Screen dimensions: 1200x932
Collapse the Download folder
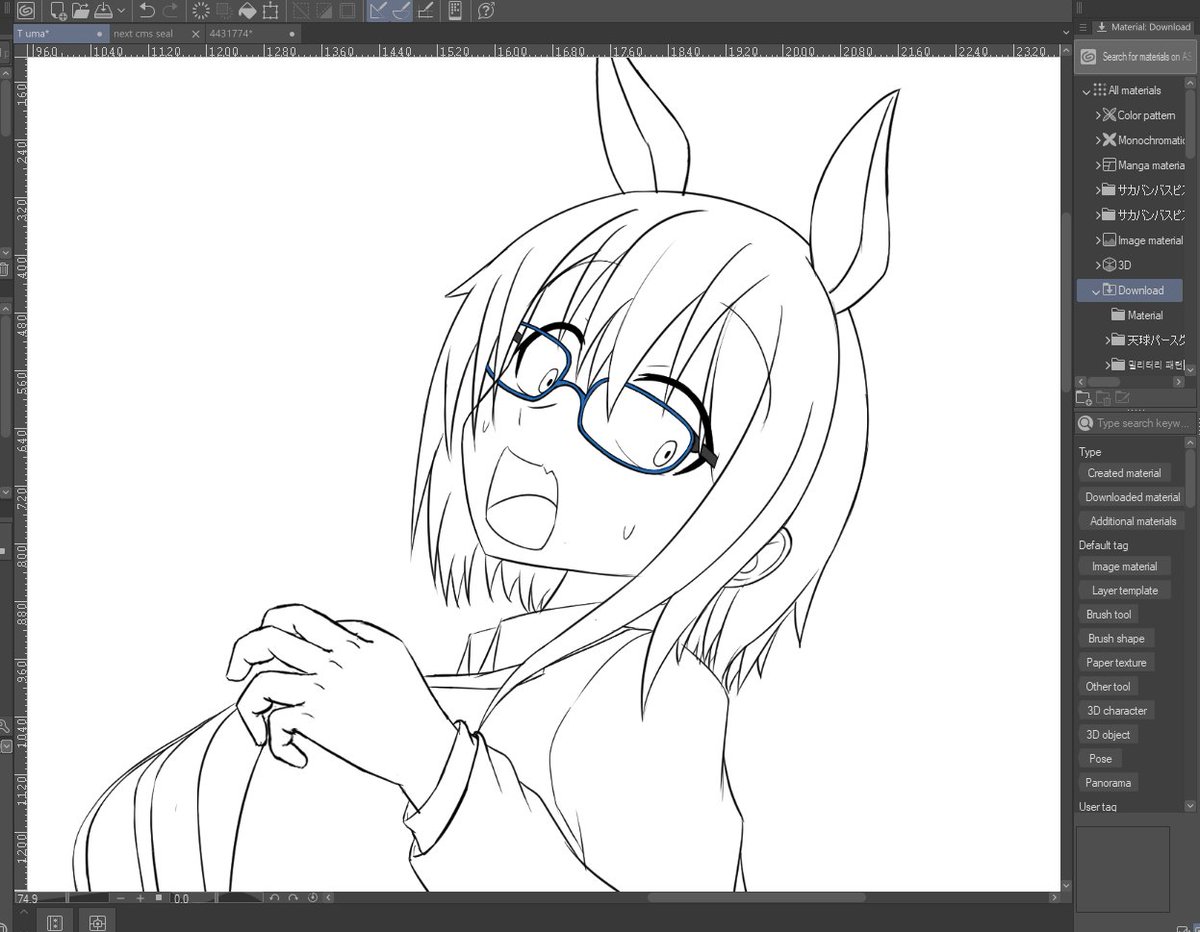pyautogui.click(x=1097, y=291)
